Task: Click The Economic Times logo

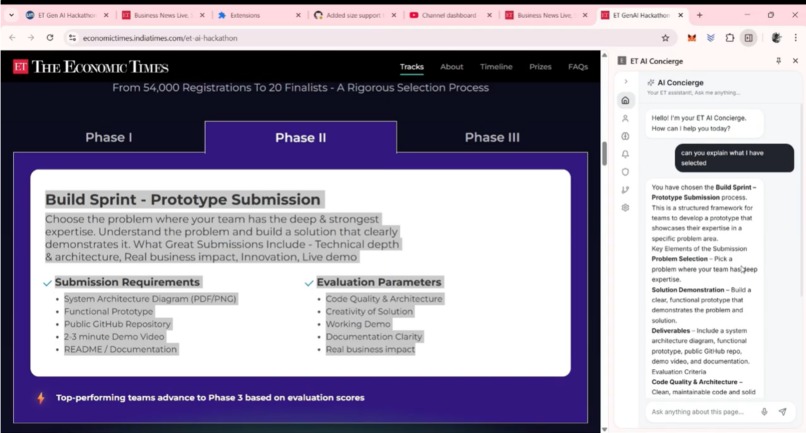Action: click(90, 67)
